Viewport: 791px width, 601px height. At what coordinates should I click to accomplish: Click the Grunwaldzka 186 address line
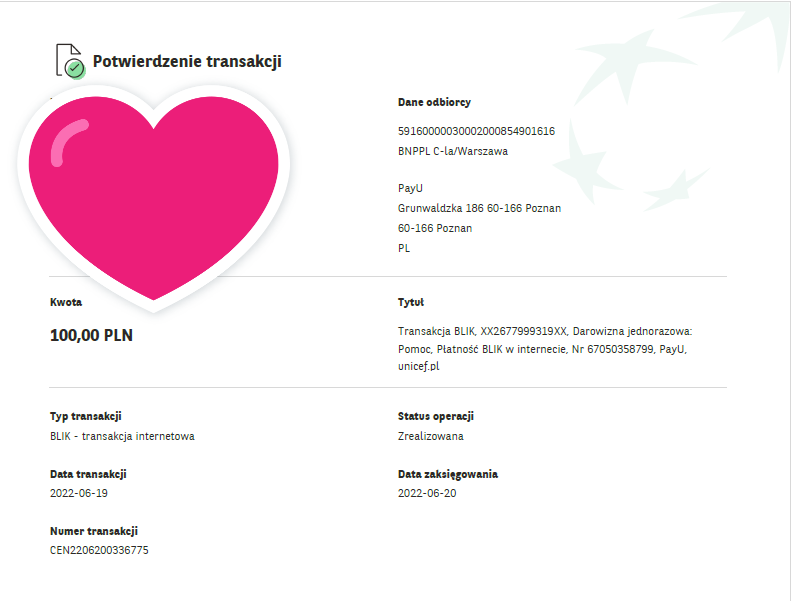point(479,208)
